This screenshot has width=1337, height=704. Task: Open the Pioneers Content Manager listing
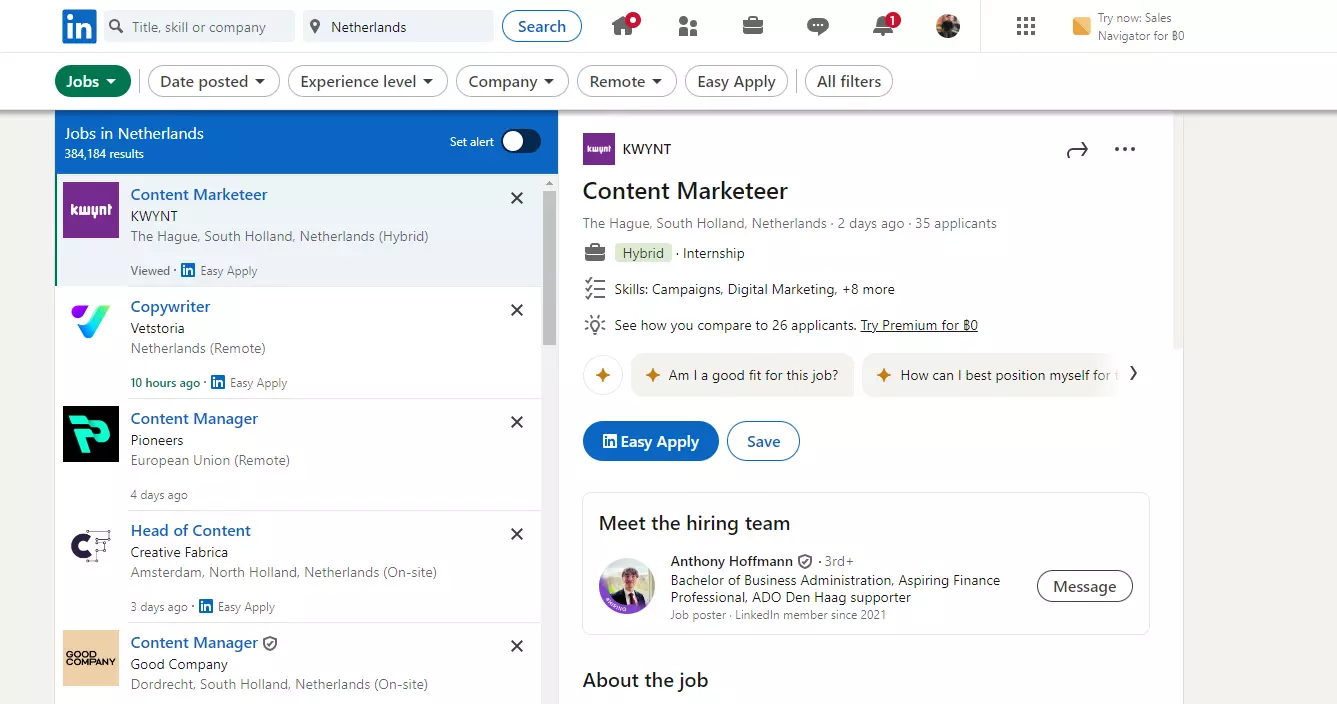click(194, 418)
